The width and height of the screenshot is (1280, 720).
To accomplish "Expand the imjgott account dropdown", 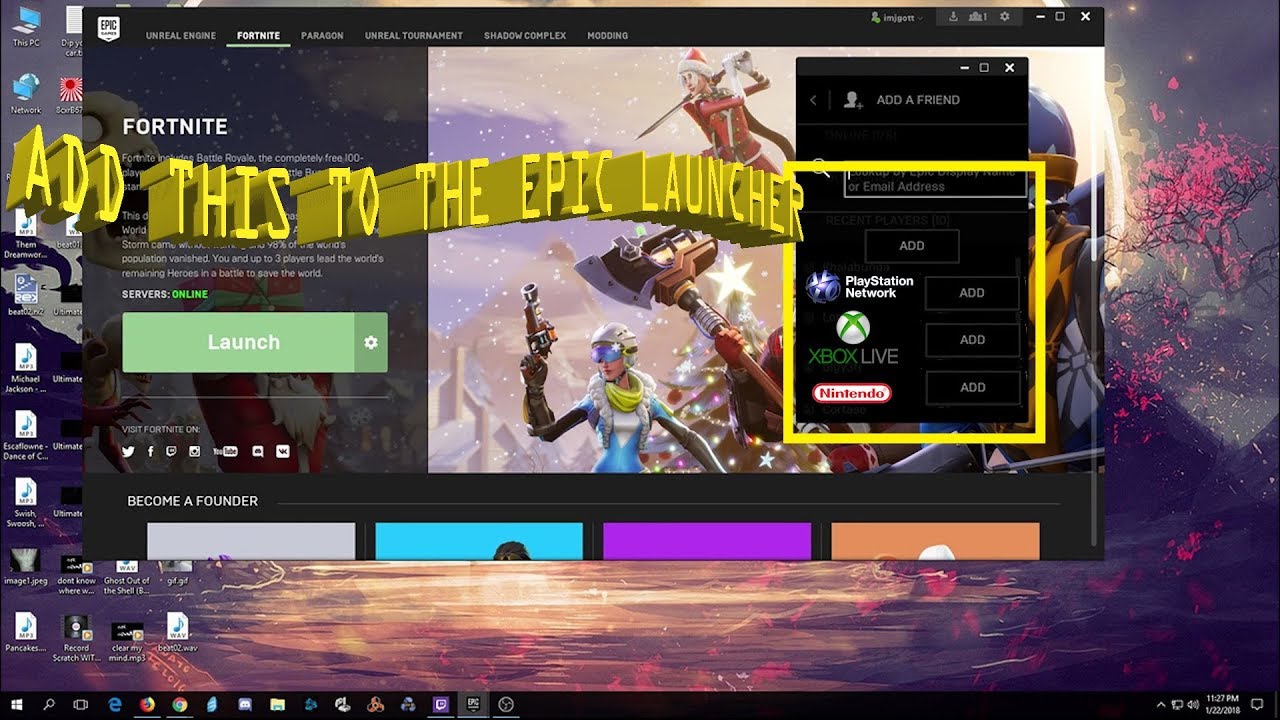I will 897,17.
